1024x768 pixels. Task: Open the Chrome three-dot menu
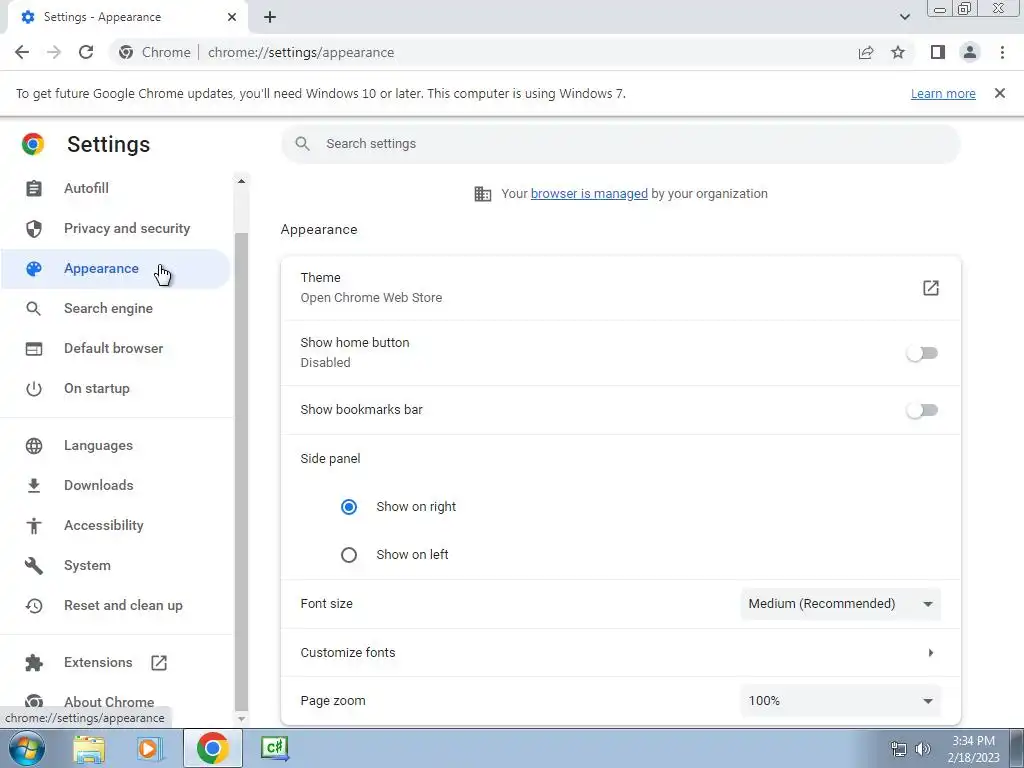[1002, 52]
